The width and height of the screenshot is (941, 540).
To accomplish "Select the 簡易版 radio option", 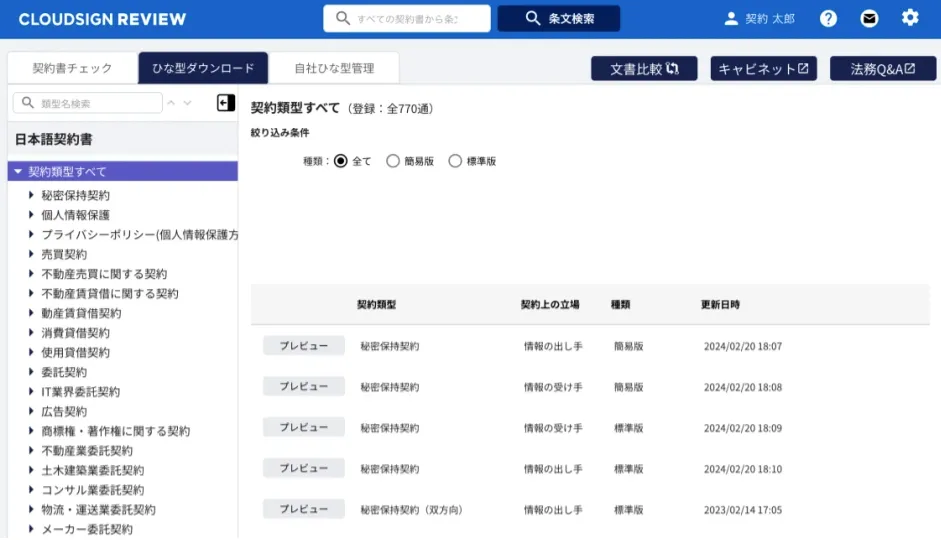I will pyautogui.click(x=392, y=161).
